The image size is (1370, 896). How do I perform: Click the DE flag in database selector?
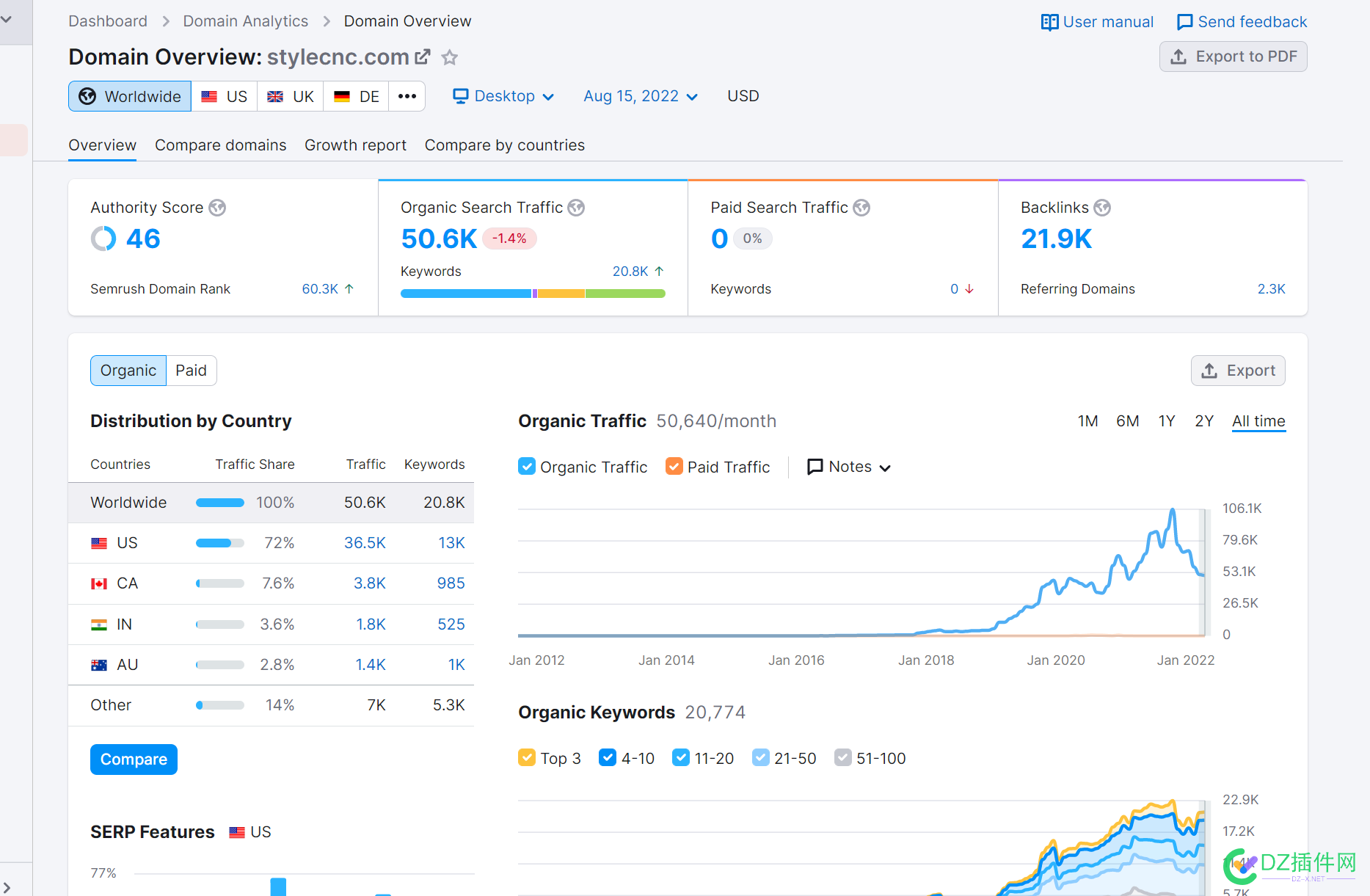(x=342, y=96)
